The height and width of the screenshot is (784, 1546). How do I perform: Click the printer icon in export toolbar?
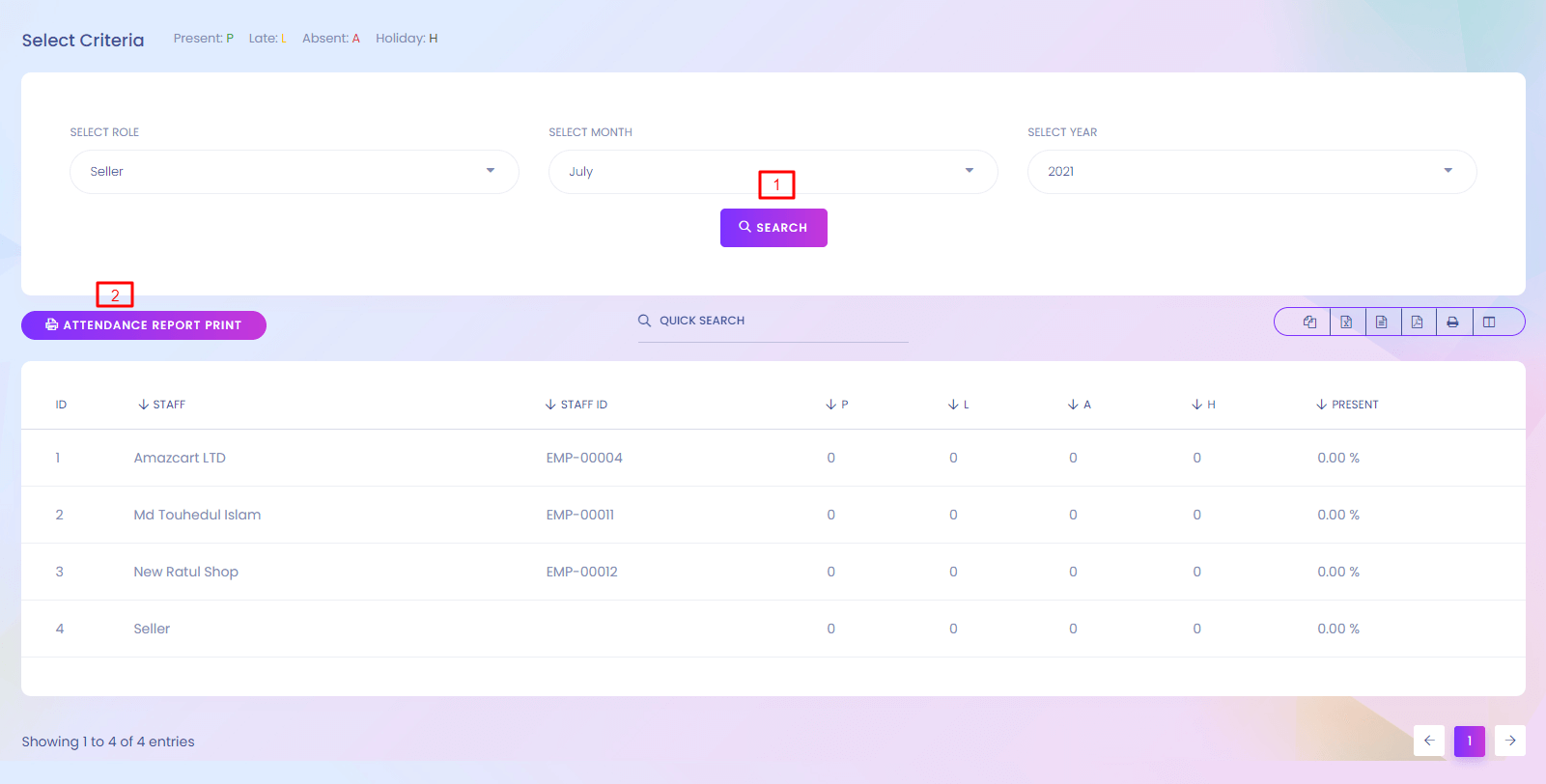pyautogui.click(x=1452, y=322)
